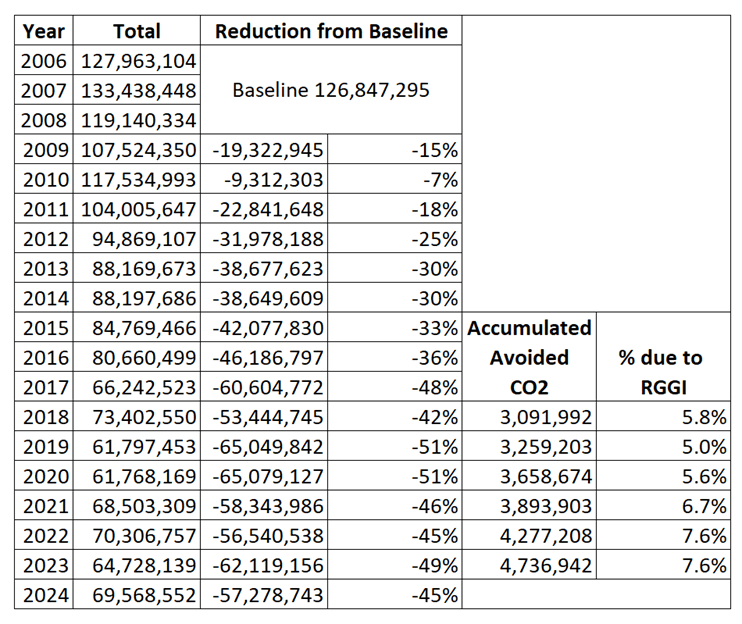Select the 2009 reduction value -19,322,945
The height and width of the screenshot is (624, 742).
267,151
